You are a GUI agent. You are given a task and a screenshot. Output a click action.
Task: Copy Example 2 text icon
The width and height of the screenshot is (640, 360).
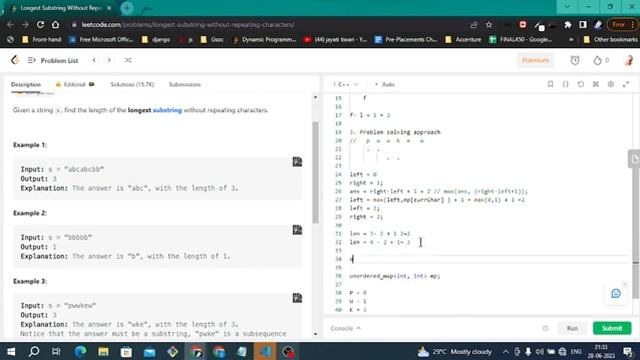(x=297, y=230)
